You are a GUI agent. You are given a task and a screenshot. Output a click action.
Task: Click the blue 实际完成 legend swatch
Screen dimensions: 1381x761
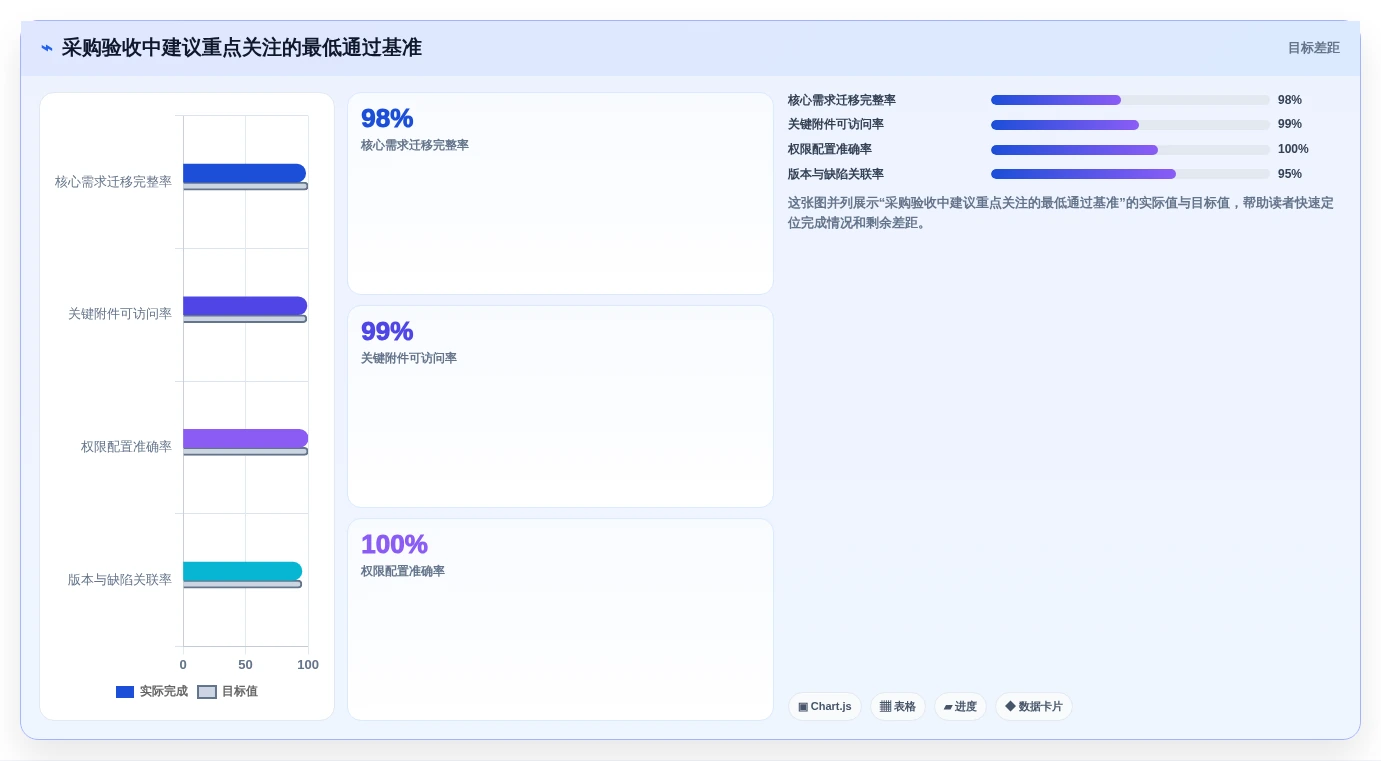pos(125,692)
